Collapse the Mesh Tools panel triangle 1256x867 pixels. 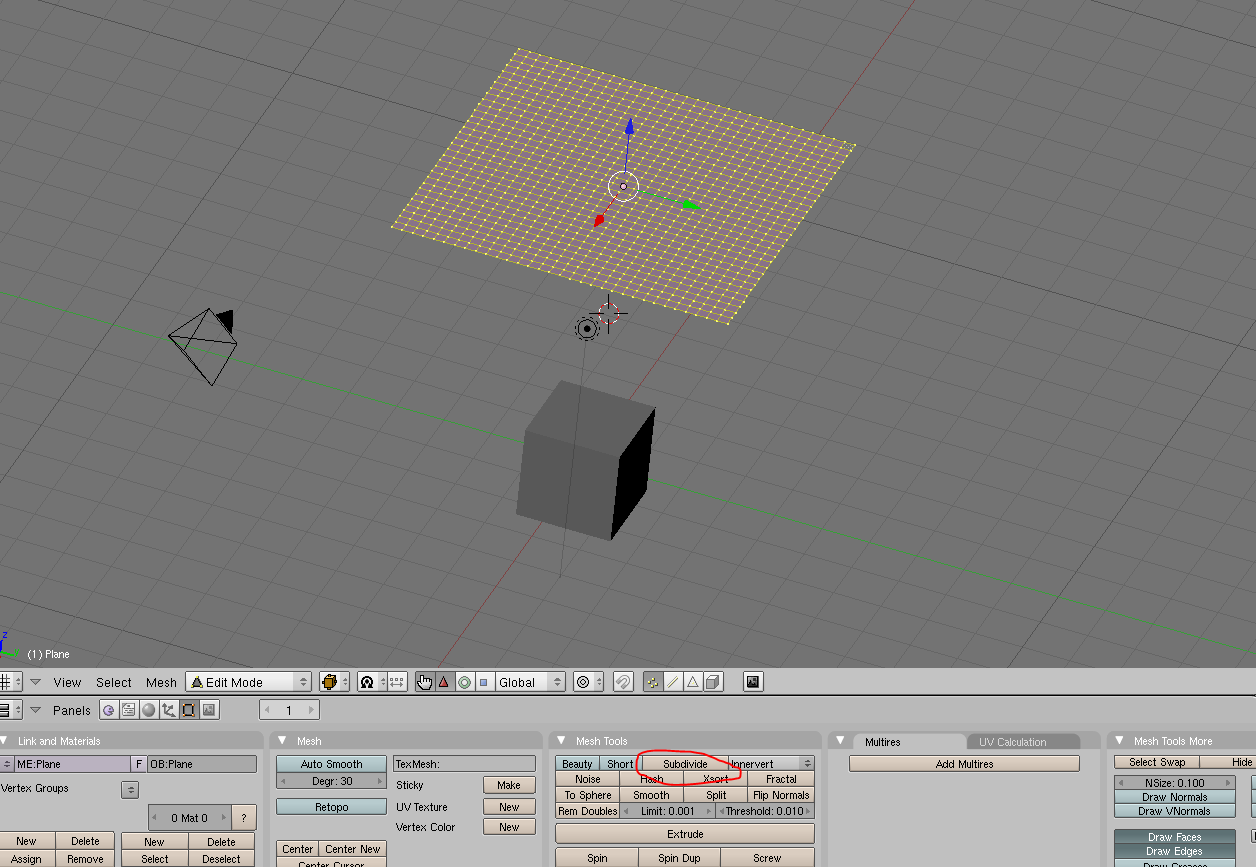(x=561, y=741)
